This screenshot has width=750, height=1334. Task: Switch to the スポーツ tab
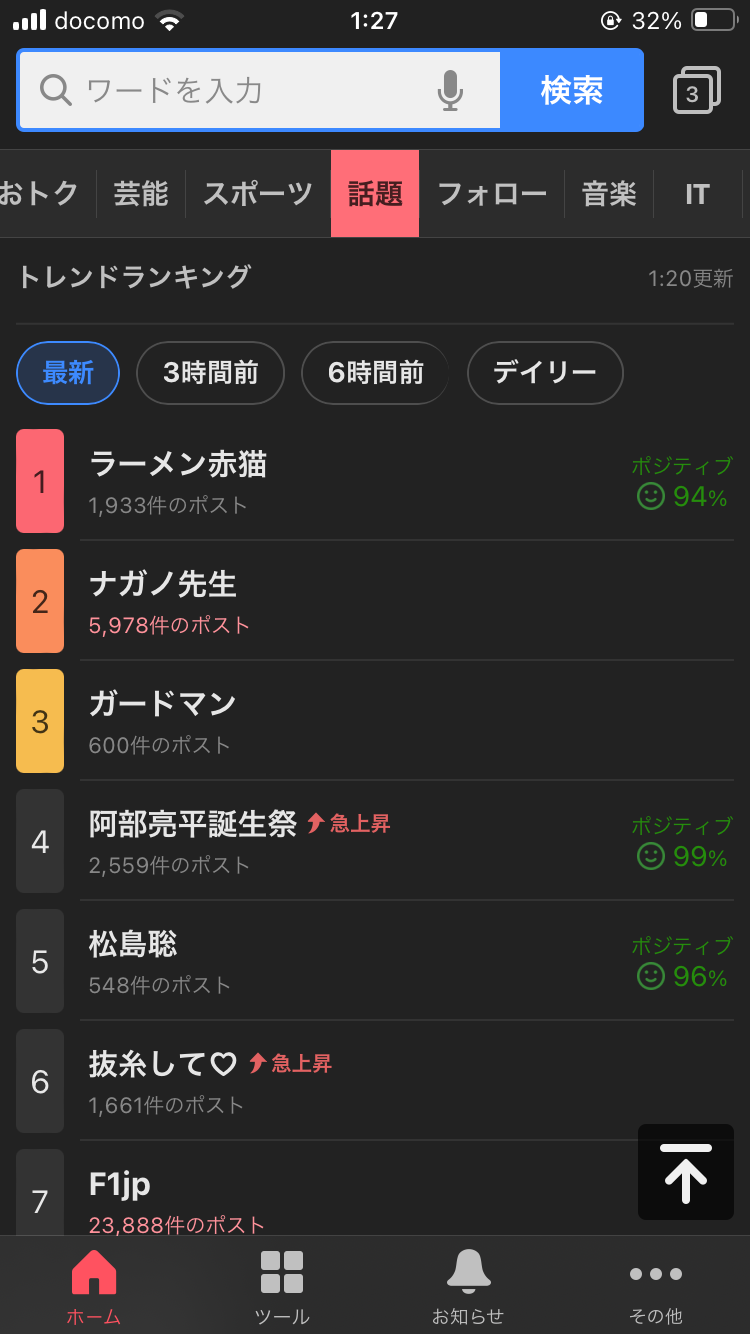pos(258,194)
